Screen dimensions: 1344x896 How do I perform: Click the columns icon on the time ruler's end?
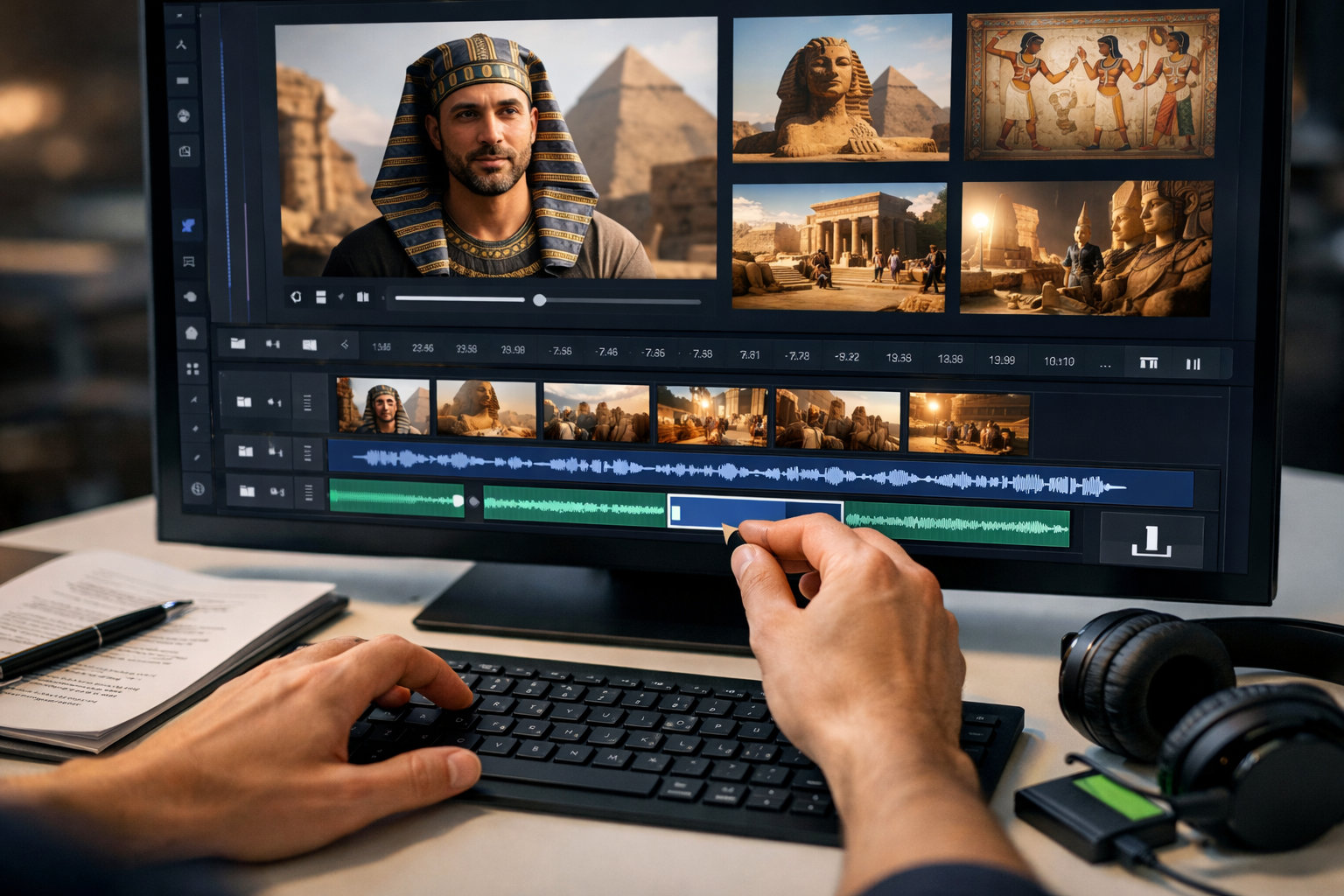tap(1149, 363)
